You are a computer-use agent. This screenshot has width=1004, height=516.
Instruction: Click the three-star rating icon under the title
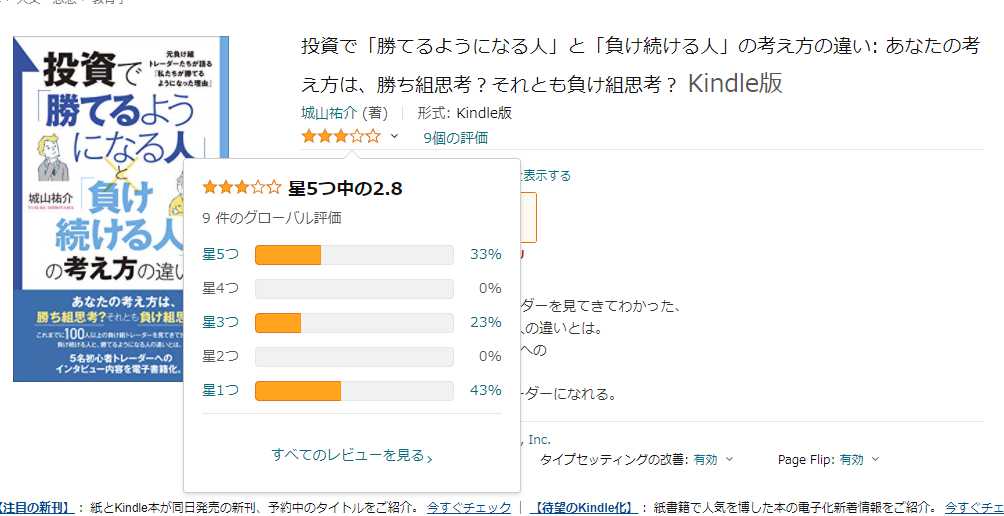(x=340, y=137)
